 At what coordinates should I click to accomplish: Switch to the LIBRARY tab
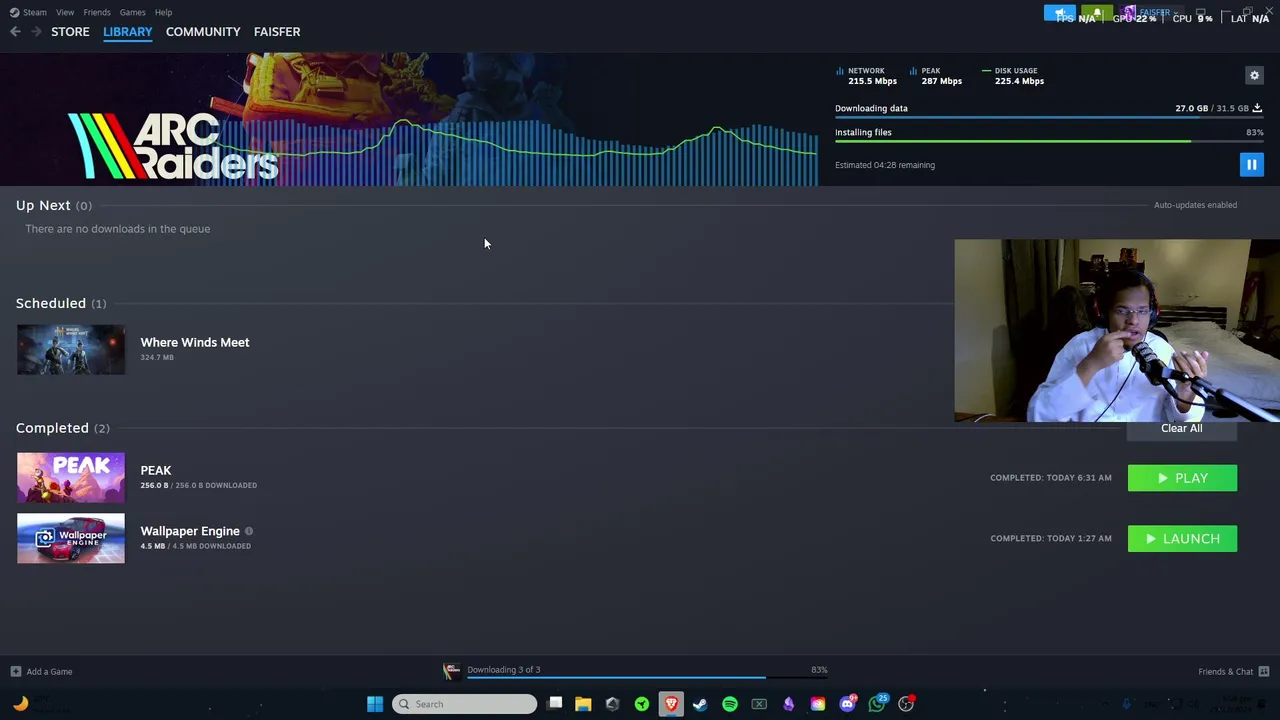[127, 32]
